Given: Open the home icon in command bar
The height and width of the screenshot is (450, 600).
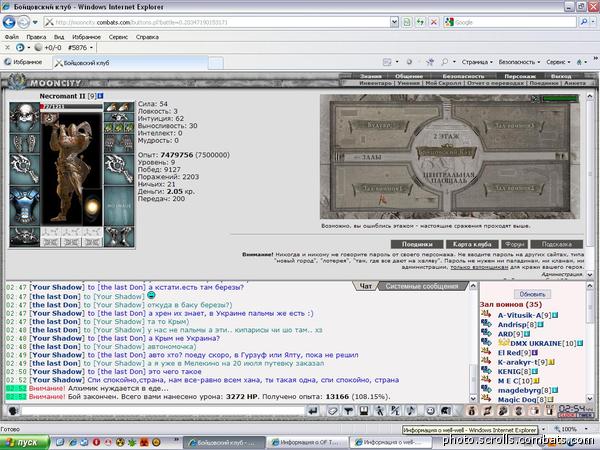Looking at the screenshot, I should [x=579, y=62].
